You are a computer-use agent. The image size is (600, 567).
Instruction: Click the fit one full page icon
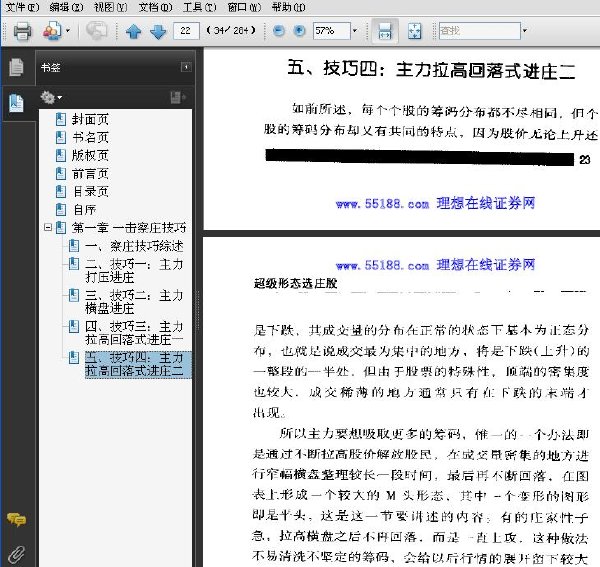point(414,31)
